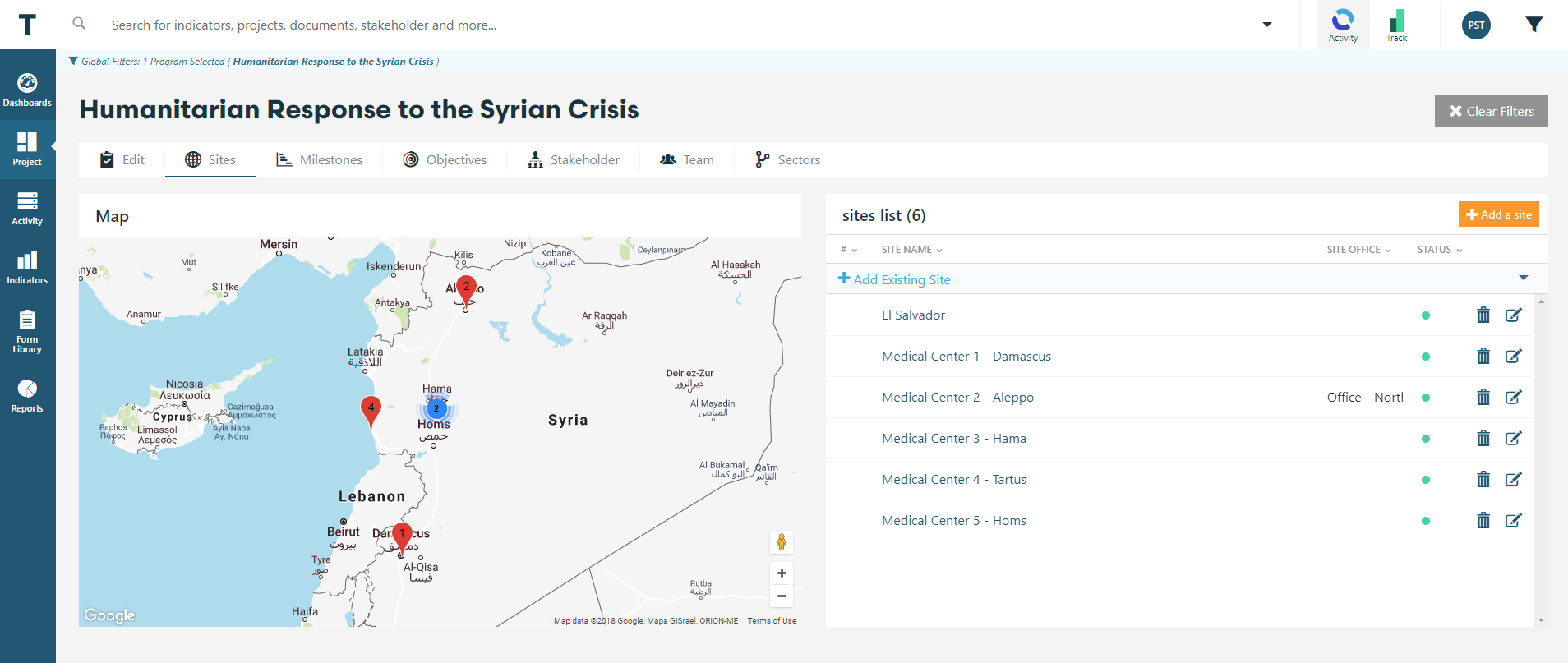This screenshot has width=1568, height=663.
Task: Delete Medical Center 5 - Homs site
Action: pos(1483,521)
